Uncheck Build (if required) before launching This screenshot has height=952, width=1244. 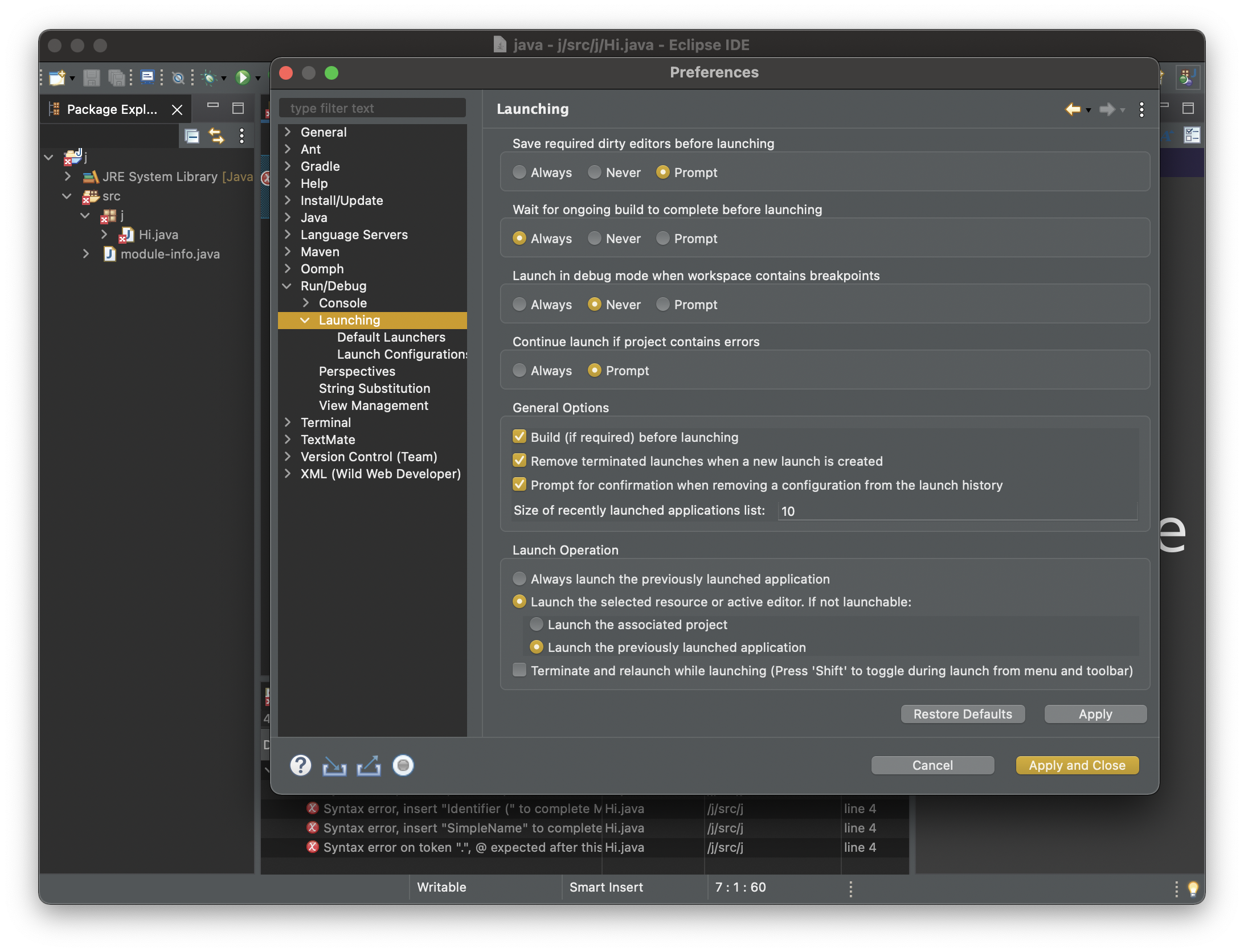(519, 437)
